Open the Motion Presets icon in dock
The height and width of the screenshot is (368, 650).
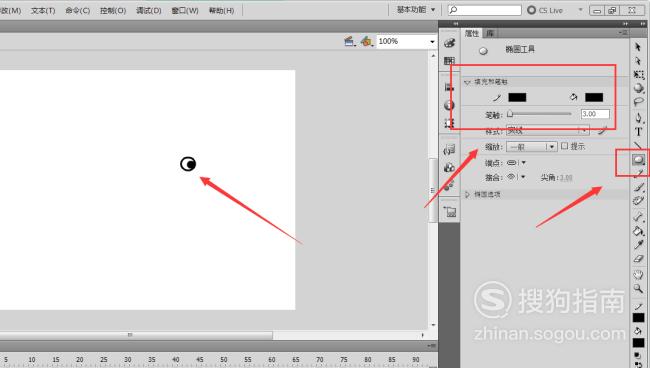click(x=449, y=186)
